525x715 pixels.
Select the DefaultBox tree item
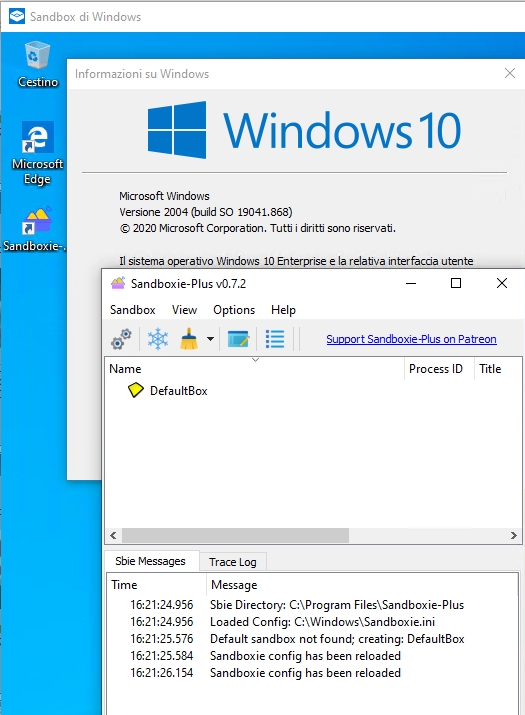[x=179, y=391]
